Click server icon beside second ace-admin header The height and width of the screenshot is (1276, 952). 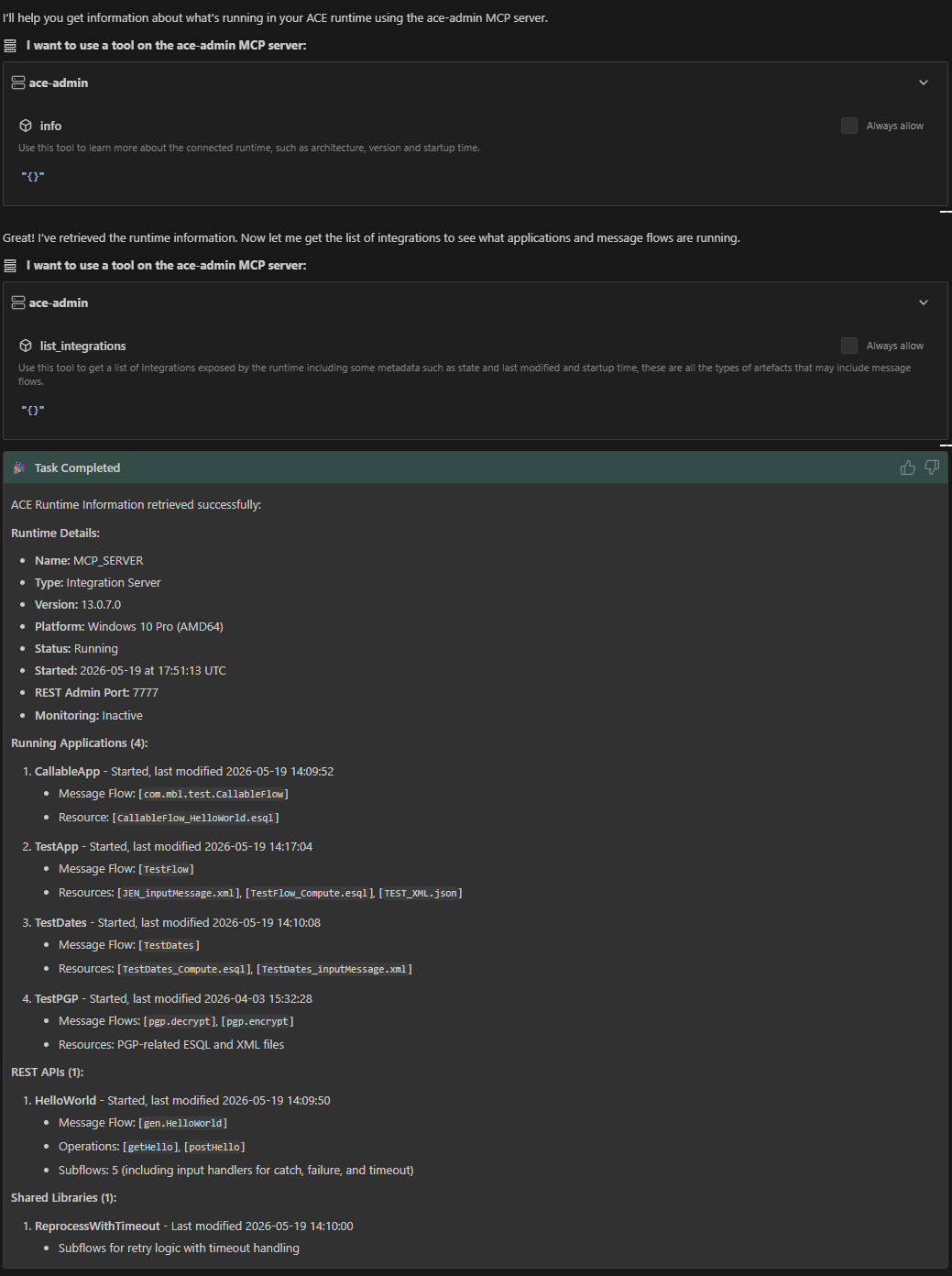coord(18,302)
